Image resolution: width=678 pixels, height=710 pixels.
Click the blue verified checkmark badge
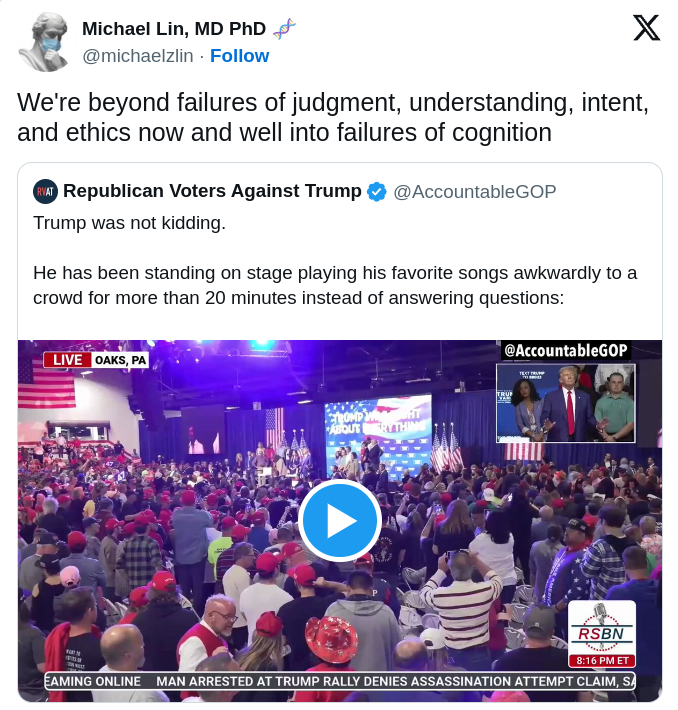[x=376, y=192]
